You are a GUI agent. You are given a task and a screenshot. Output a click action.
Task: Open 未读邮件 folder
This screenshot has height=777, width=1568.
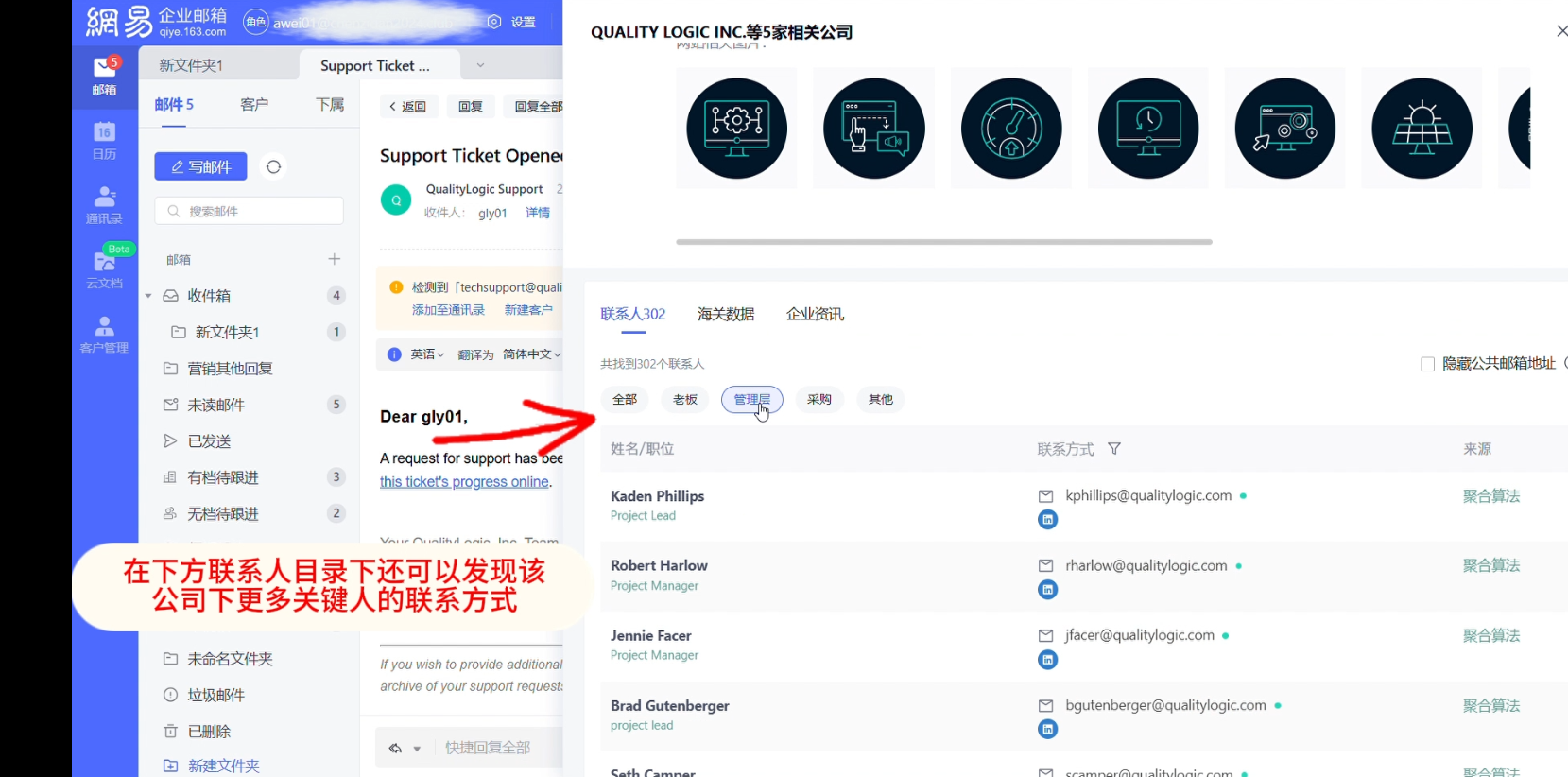coord(215,405)
